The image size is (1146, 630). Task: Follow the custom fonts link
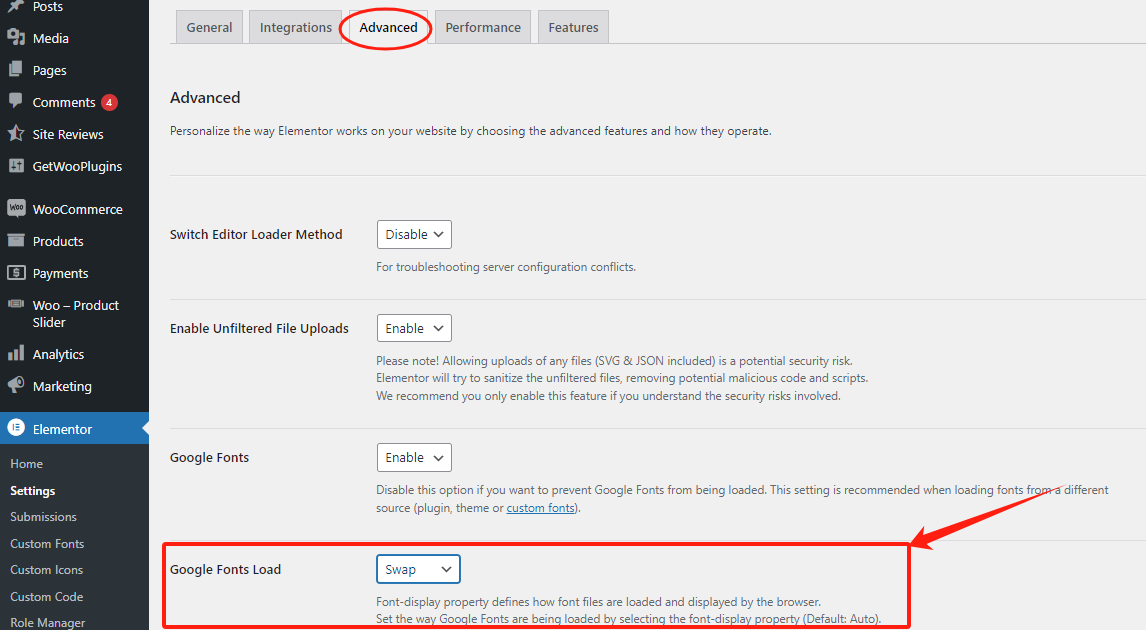(541, 507)
